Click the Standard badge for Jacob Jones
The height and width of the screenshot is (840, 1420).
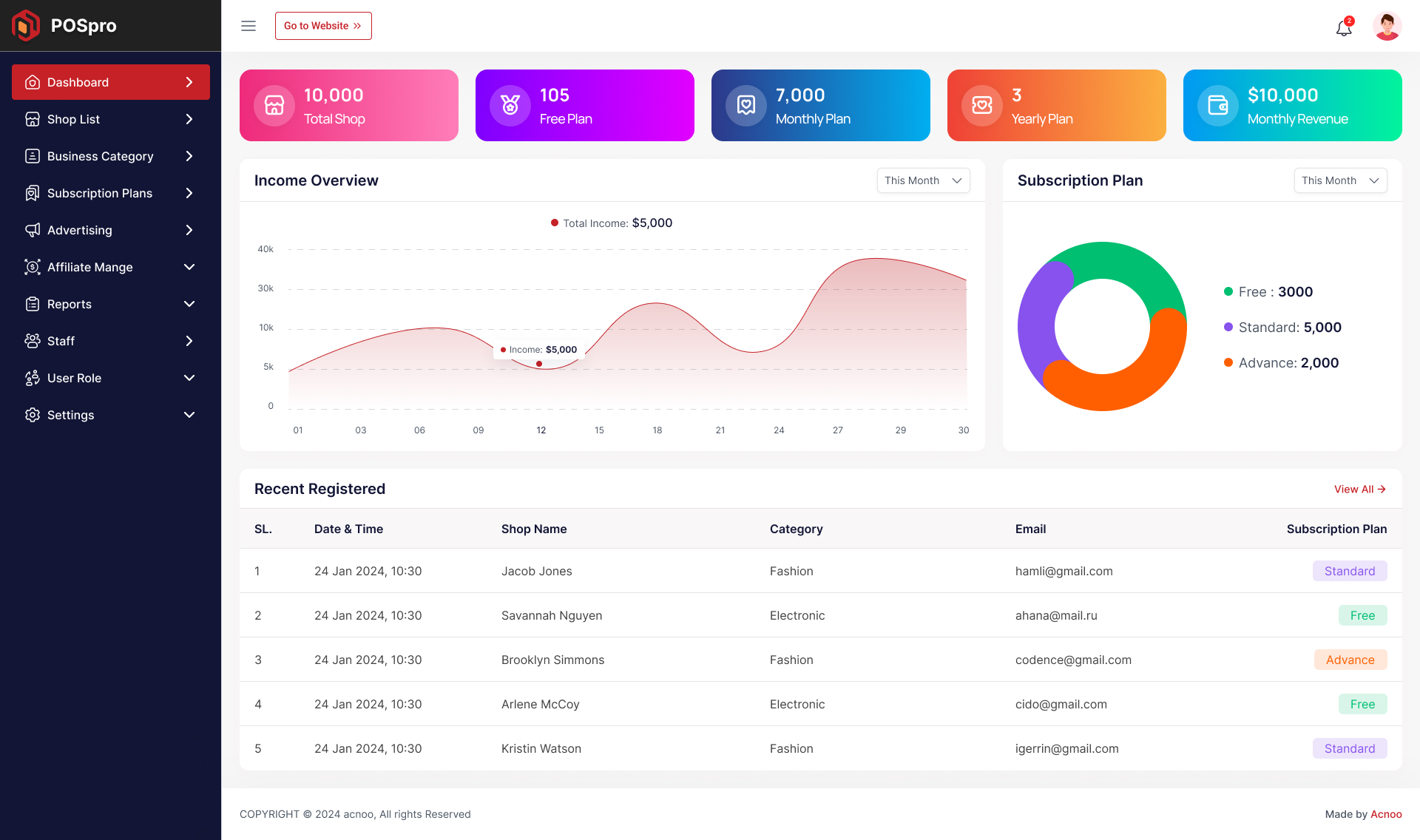click(1350, 571)
